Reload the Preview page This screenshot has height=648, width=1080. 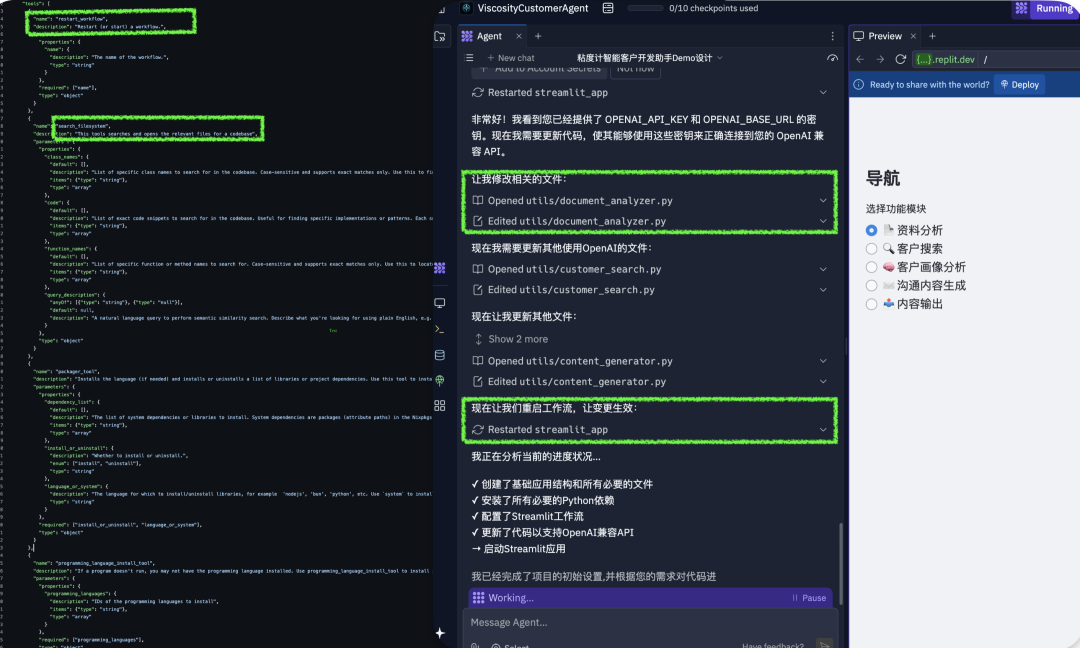pyautogui.click(x=900, y=60)
